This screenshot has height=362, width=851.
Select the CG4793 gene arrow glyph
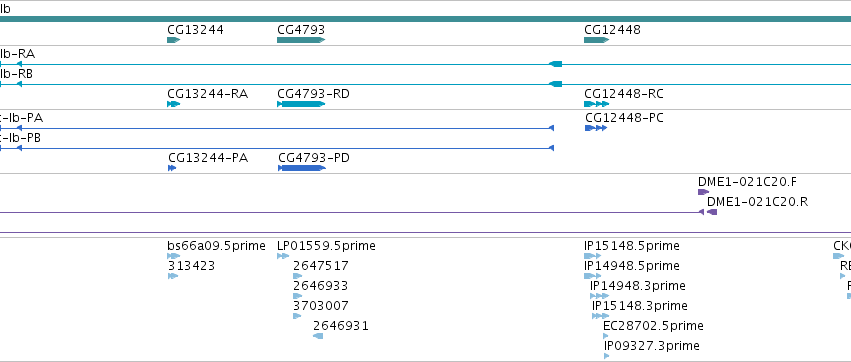tap(301, 40)
